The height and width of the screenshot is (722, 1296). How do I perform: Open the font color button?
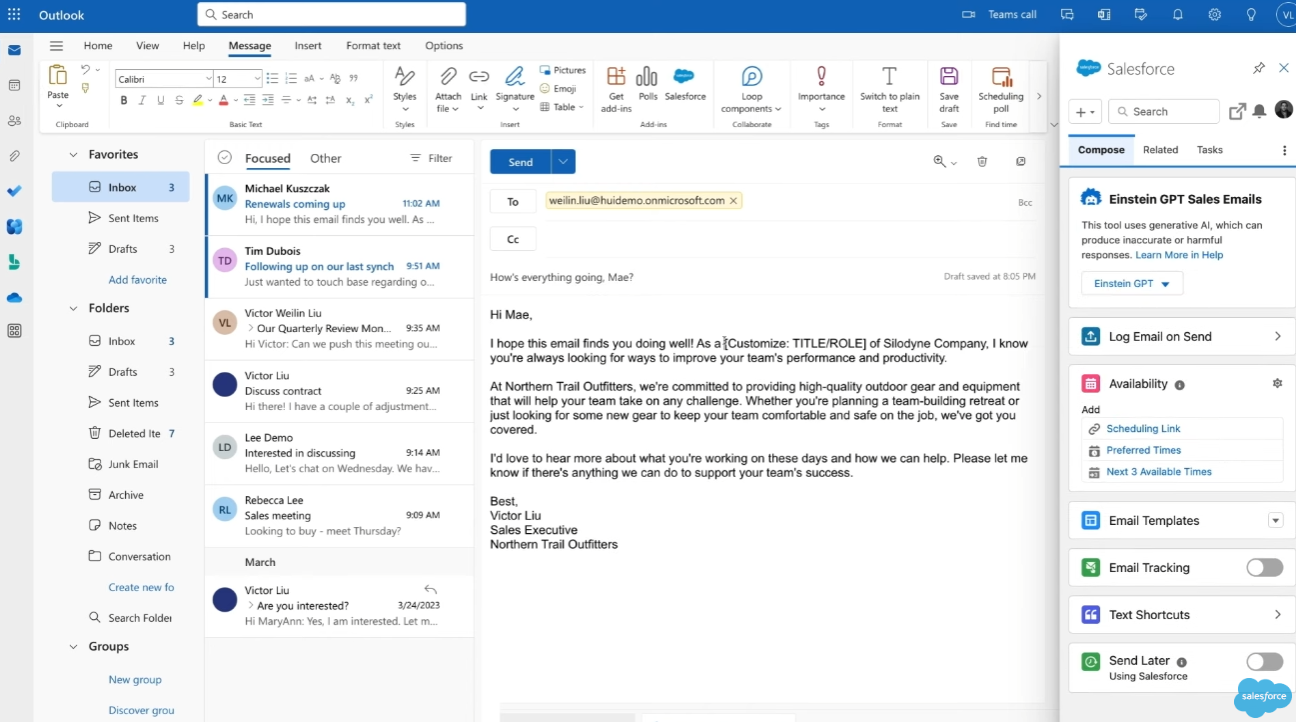tap(222, 100)
